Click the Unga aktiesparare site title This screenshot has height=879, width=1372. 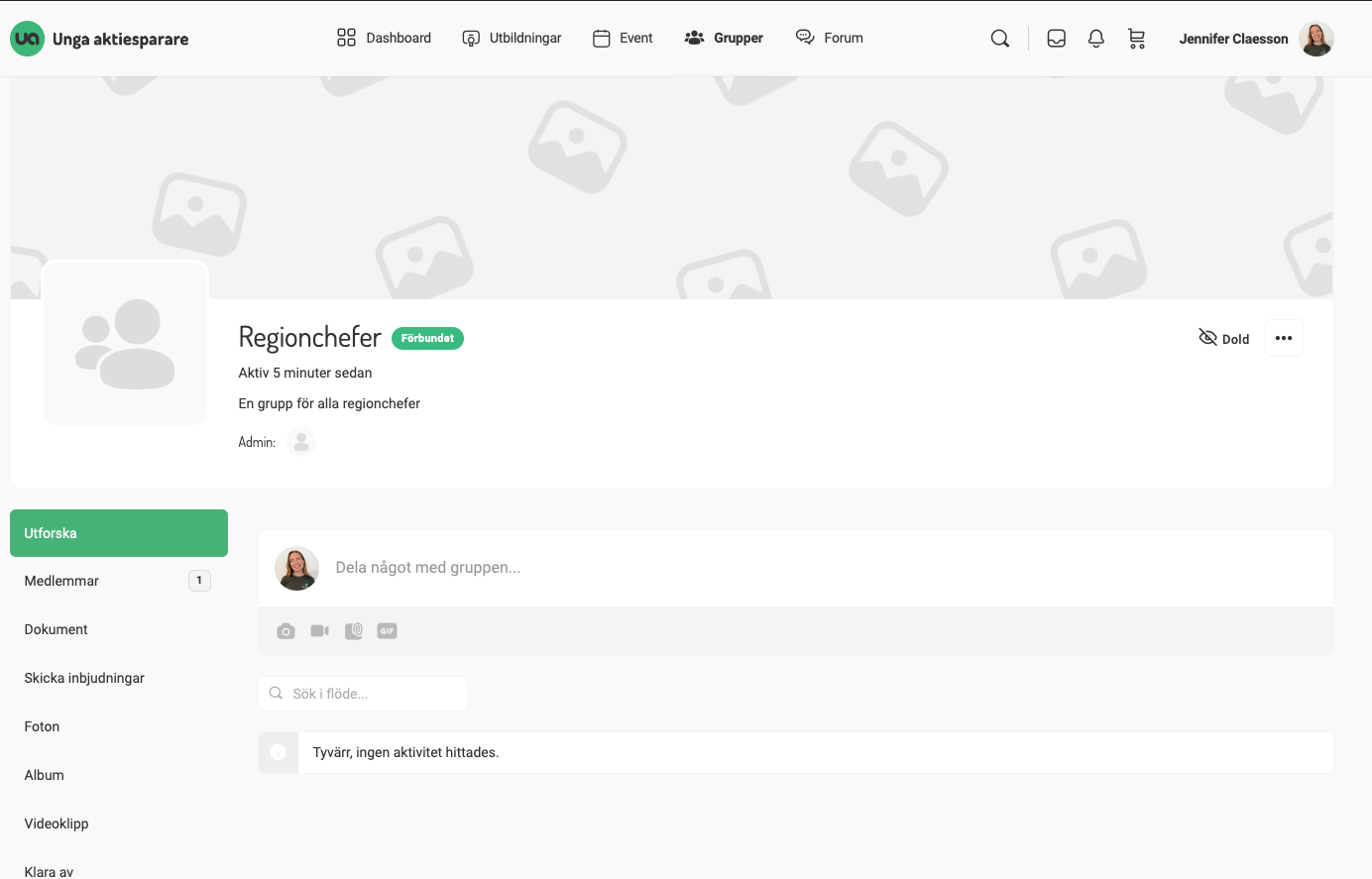(120, 40)
